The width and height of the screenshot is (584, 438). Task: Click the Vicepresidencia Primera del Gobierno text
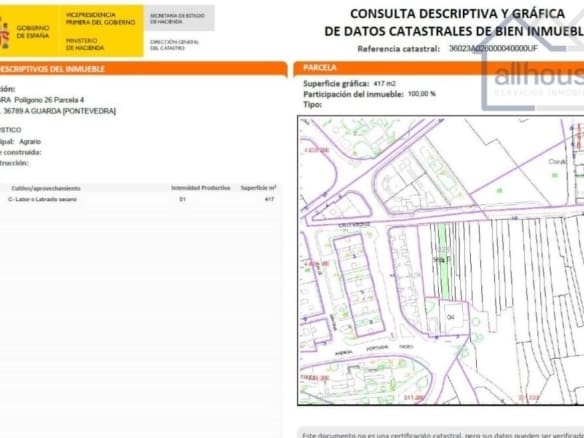coord(101,19)
